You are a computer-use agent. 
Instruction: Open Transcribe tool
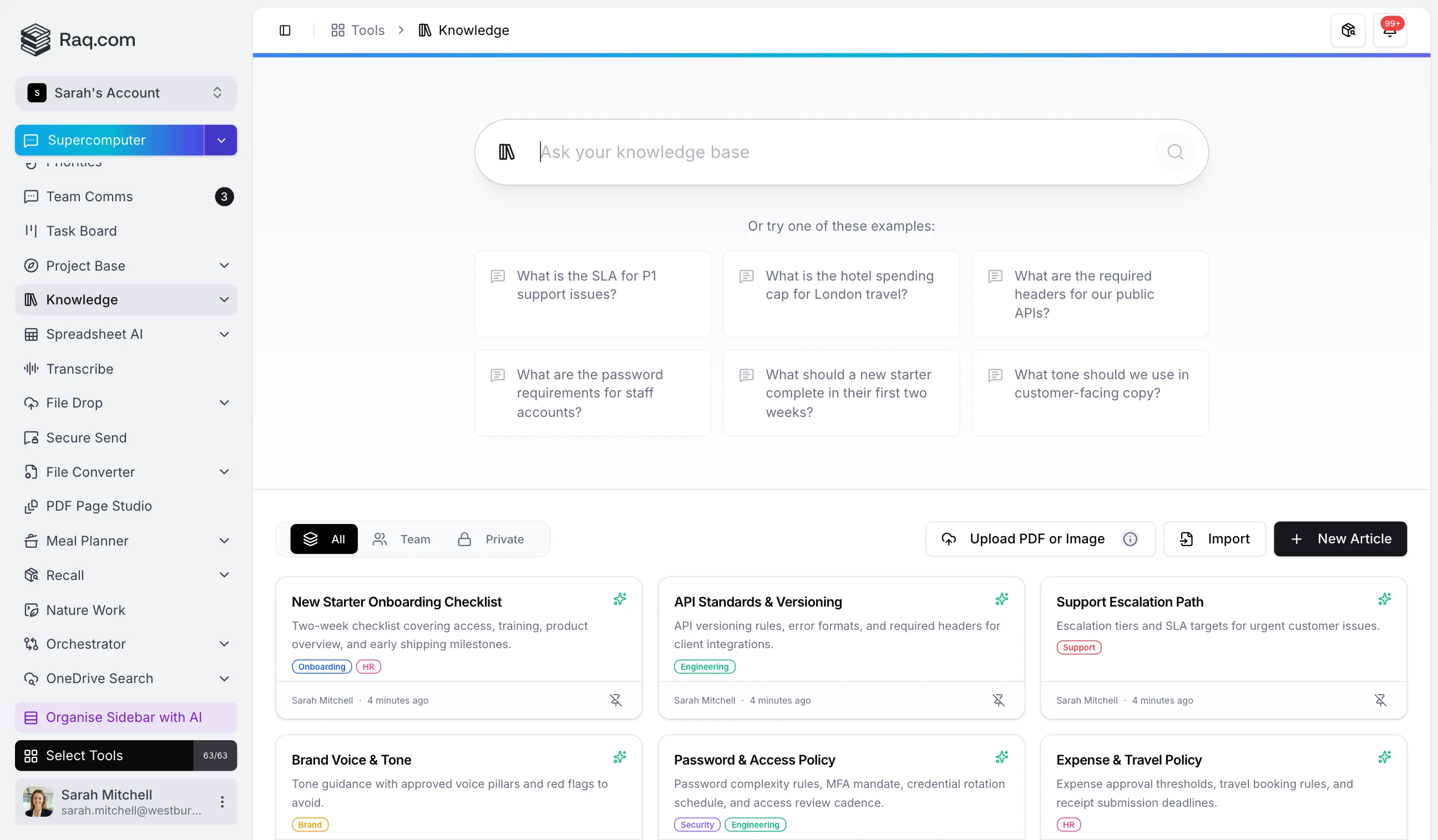(x=126, y=369)
